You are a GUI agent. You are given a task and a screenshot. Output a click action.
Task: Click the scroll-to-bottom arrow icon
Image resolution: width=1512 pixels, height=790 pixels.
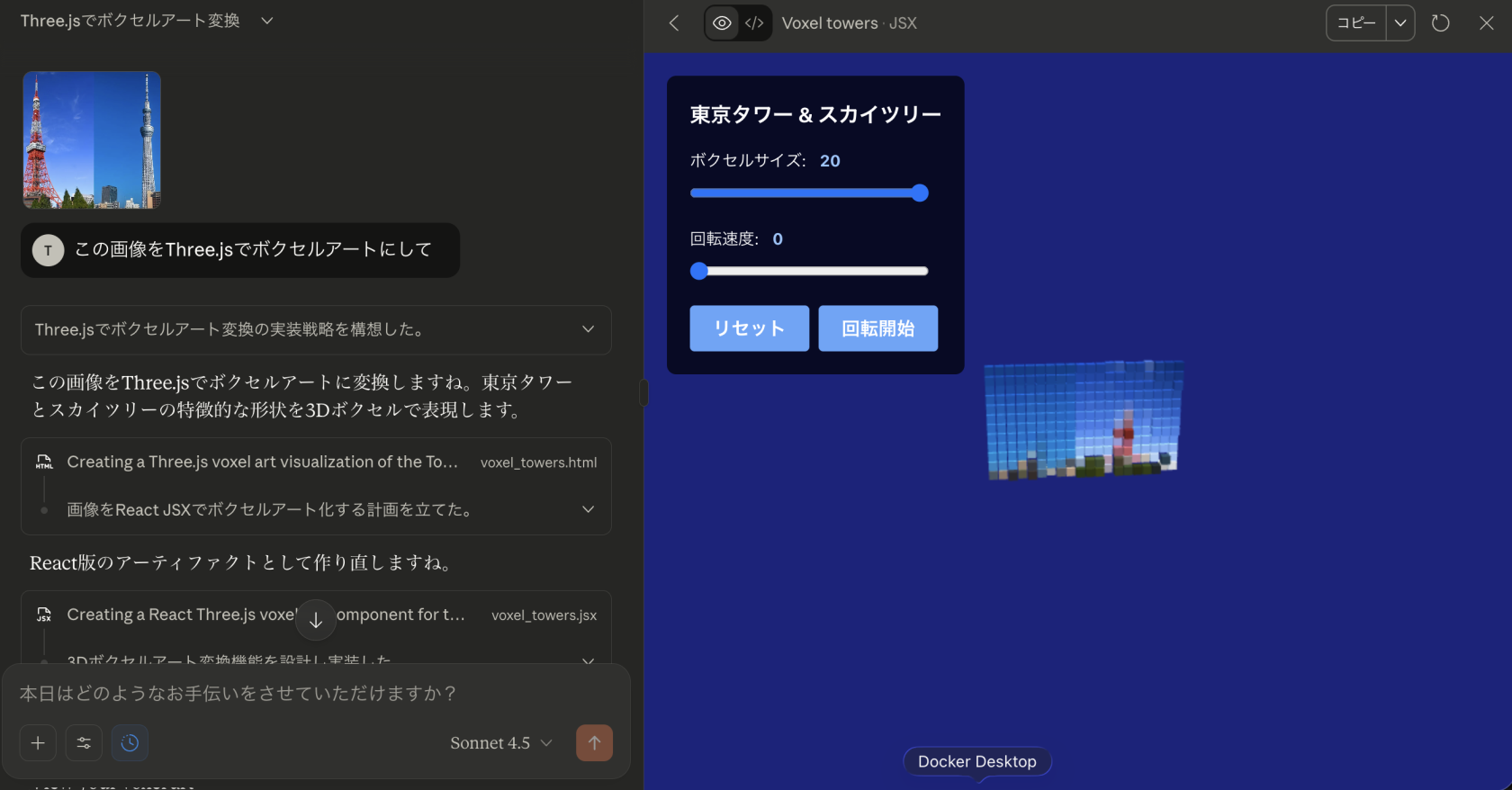[x=316, y=620]
